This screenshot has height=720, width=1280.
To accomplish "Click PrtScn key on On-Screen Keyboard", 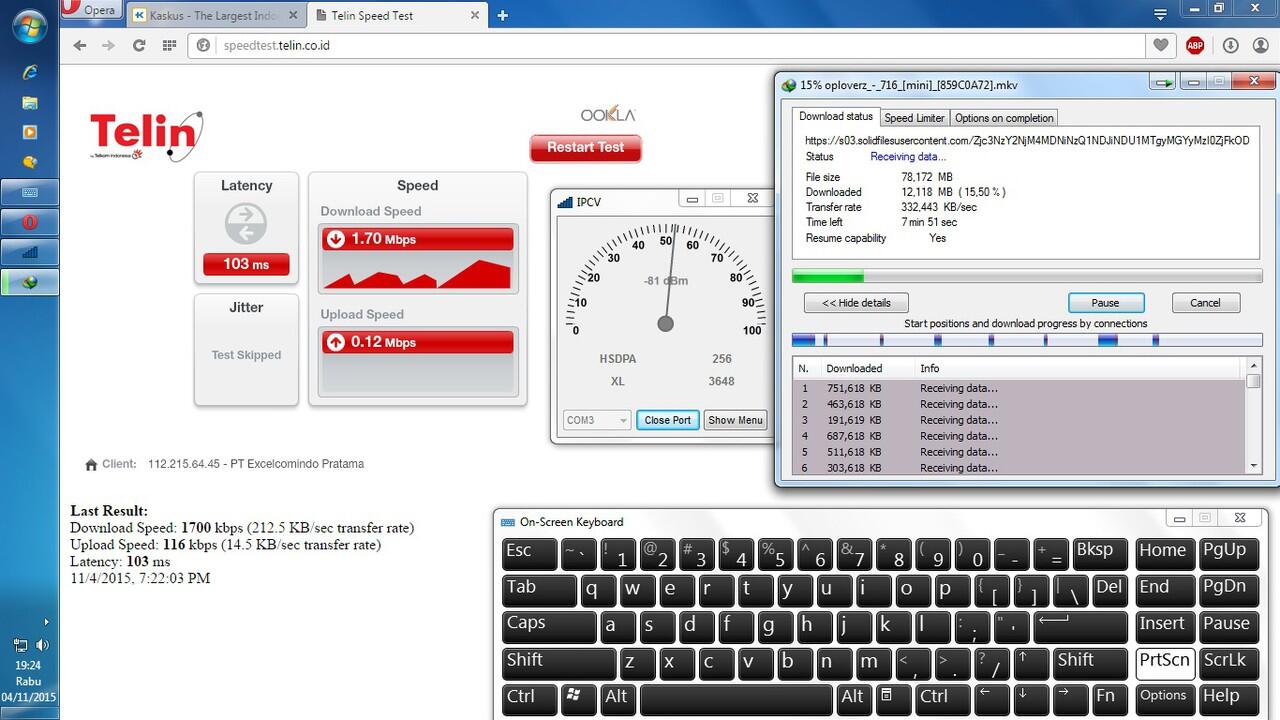I will tap(1165, 663).
